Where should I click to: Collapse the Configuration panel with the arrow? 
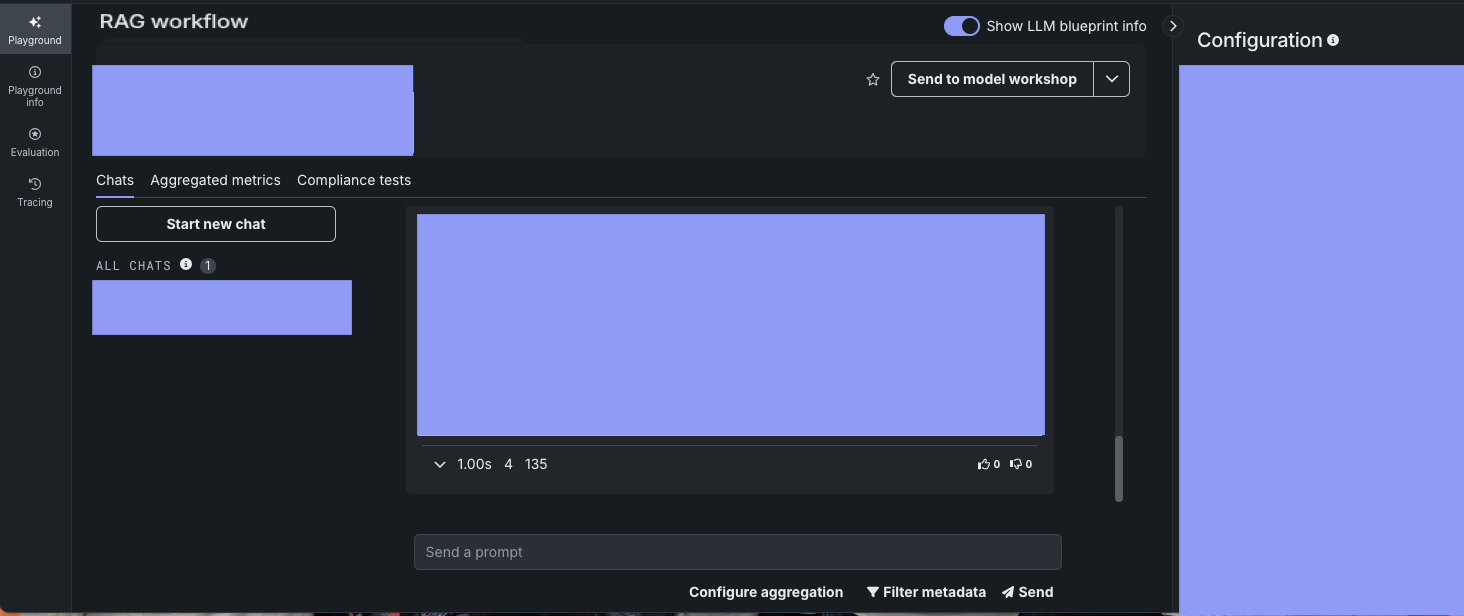(1173, 26)
